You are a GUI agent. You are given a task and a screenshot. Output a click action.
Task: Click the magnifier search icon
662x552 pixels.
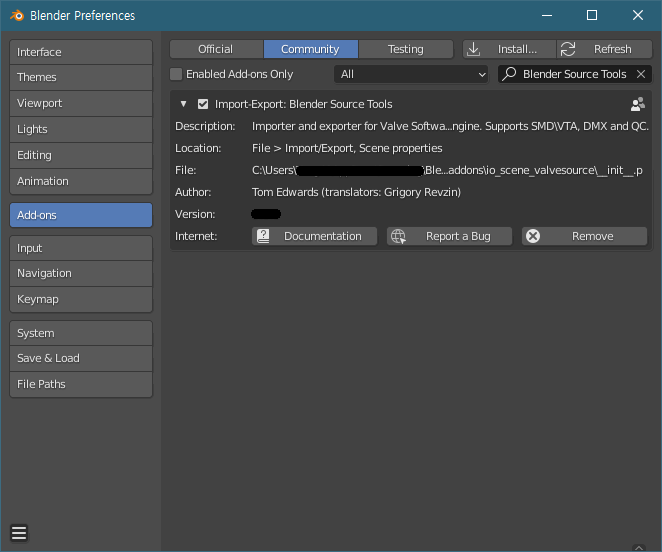point(509,74)
